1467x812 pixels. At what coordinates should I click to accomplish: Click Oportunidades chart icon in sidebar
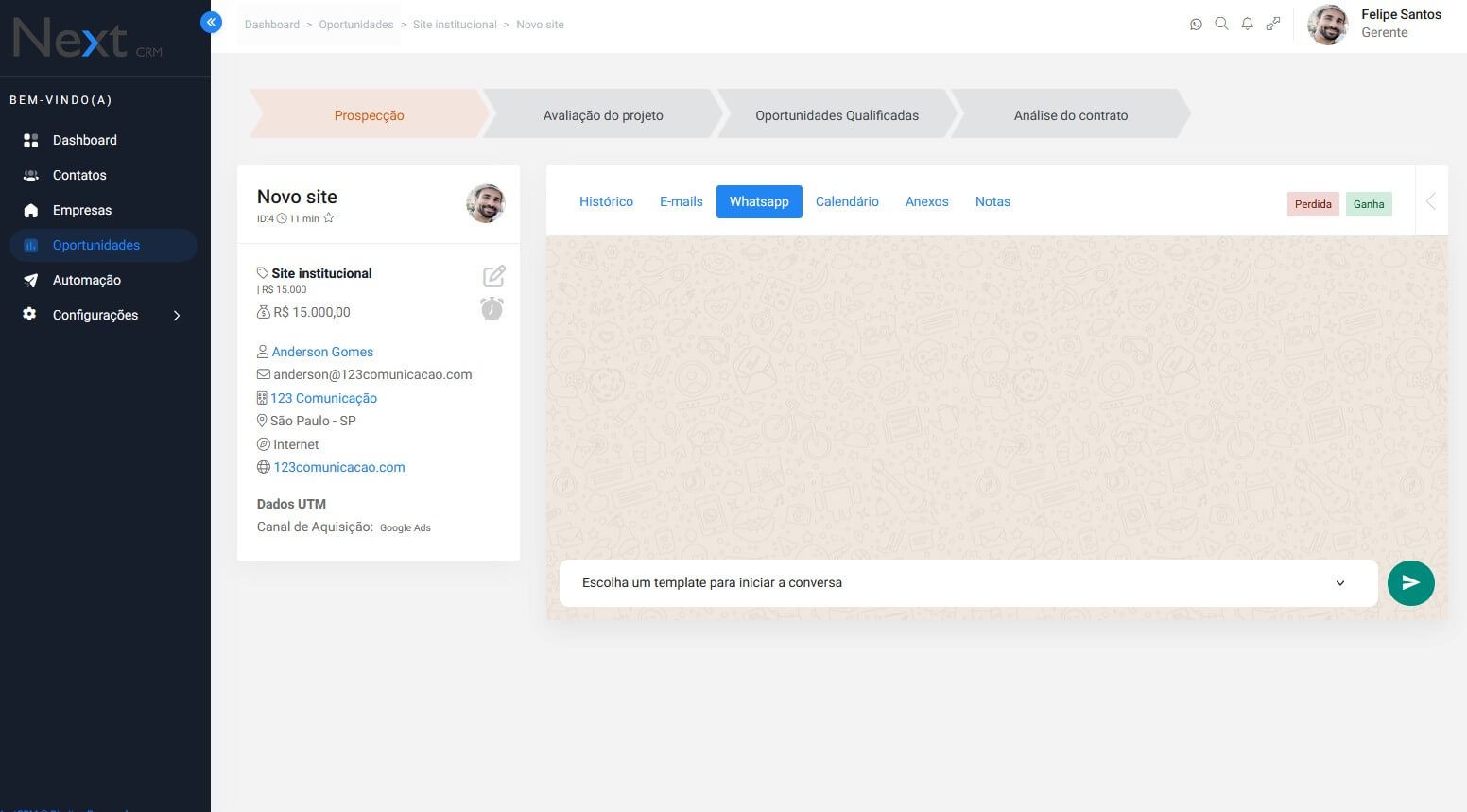tap(31, 245)
